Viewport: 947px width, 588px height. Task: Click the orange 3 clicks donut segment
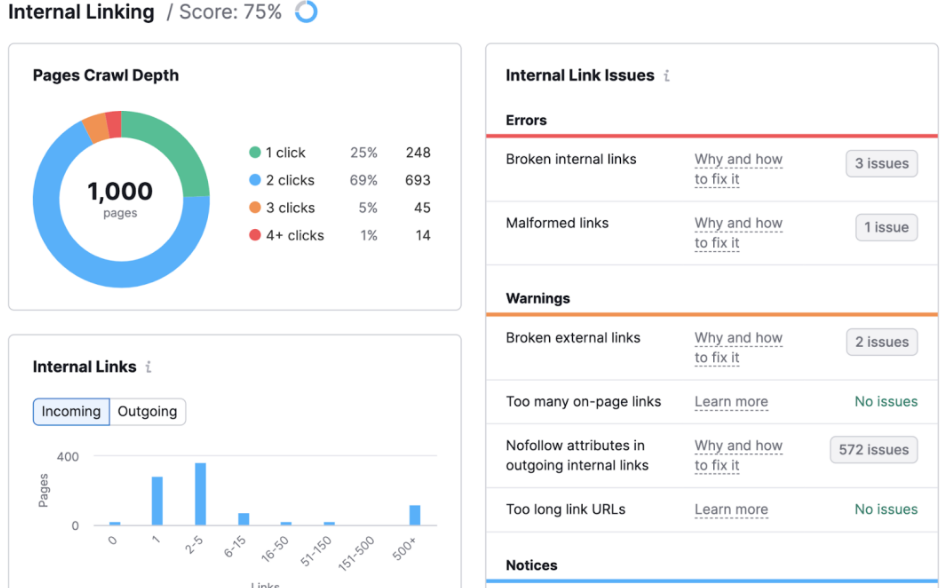pos(95,128)
